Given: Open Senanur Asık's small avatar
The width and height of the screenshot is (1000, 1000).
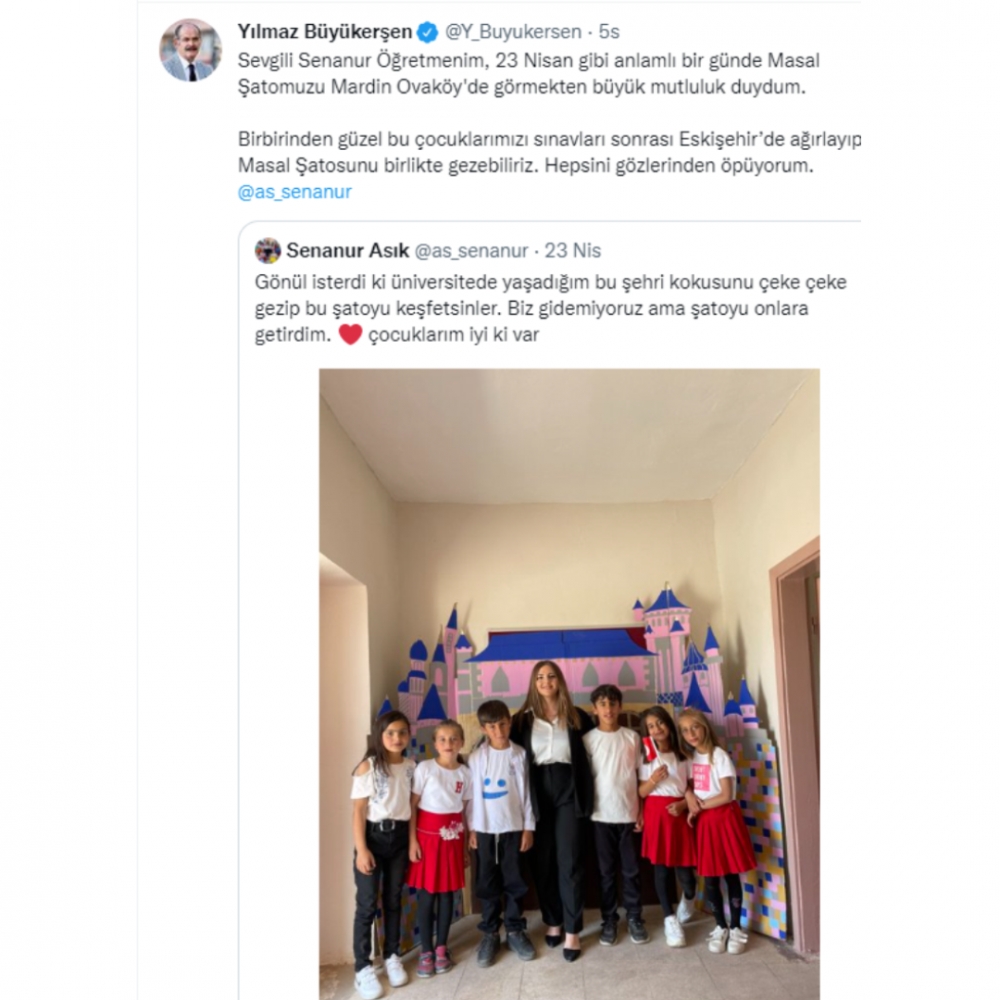Looking at the screenshot, I should coord(268,251).
